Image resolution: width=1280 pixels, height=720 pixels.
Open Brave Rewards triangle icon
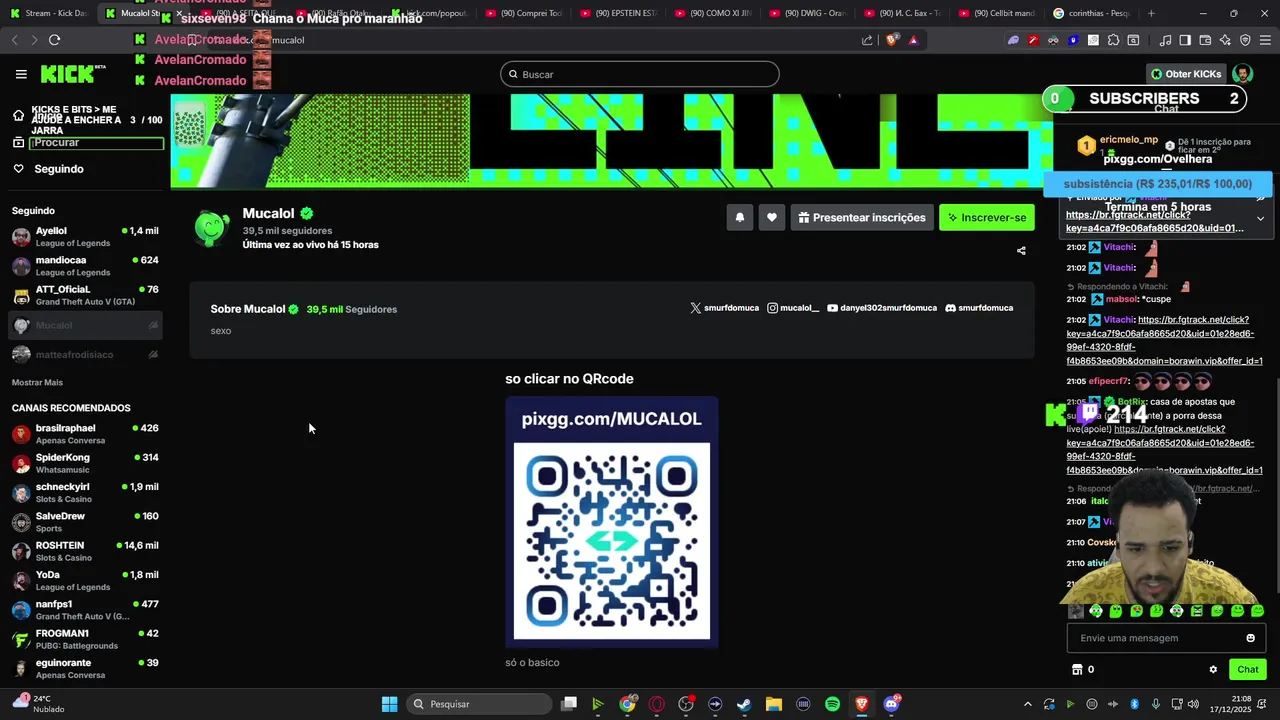tap(913, 40)
